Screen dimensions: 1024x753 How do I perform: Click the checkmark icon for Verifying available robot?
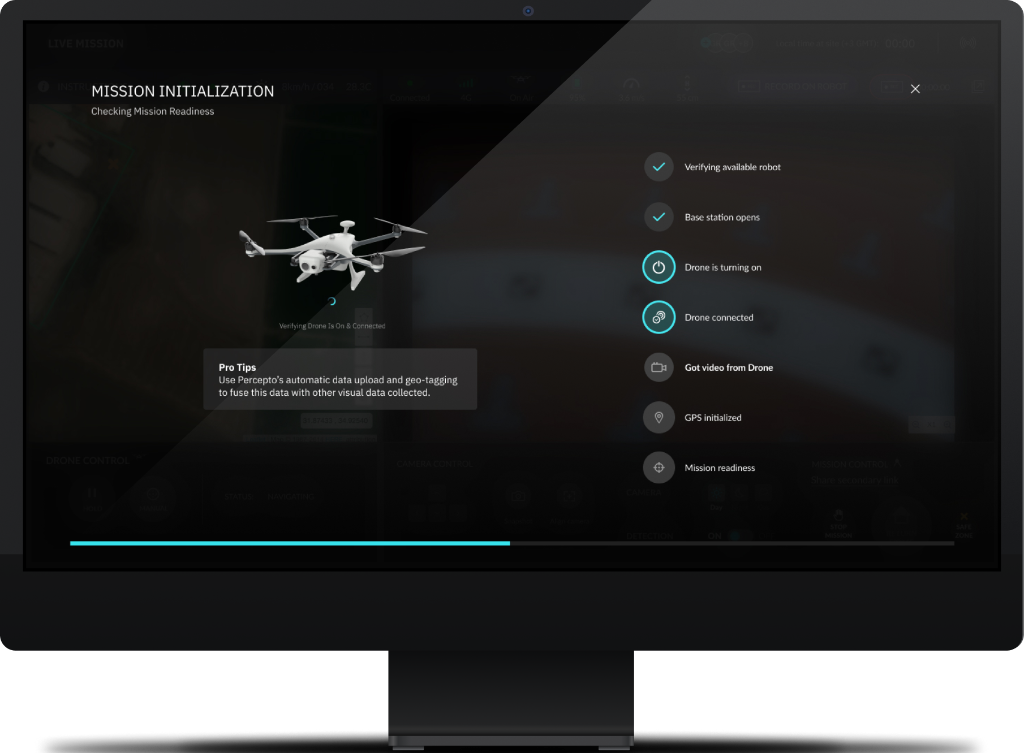pos(659,167)
